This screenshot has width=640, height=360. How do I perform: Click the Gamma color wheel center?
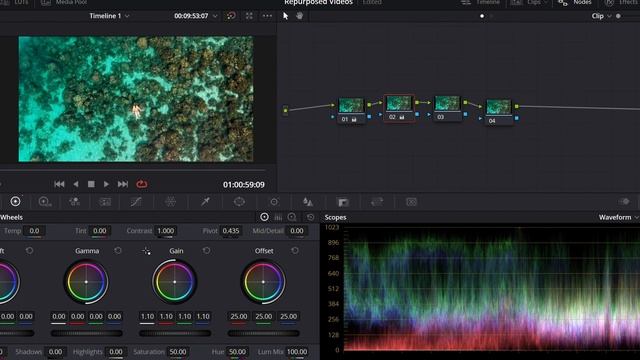pyautogui.click(x=86, y=282)
